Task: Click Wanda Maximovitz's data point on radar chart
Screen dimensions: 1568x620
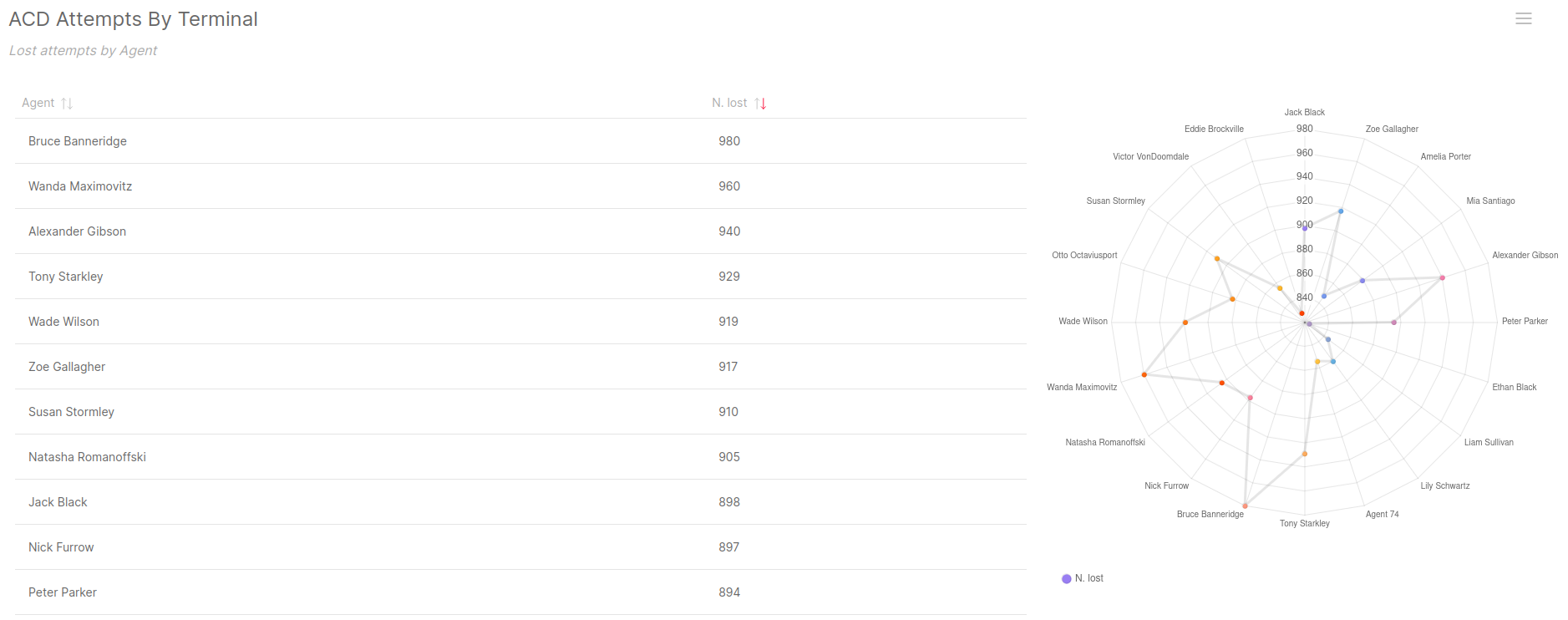Action: click(1144, 374)
